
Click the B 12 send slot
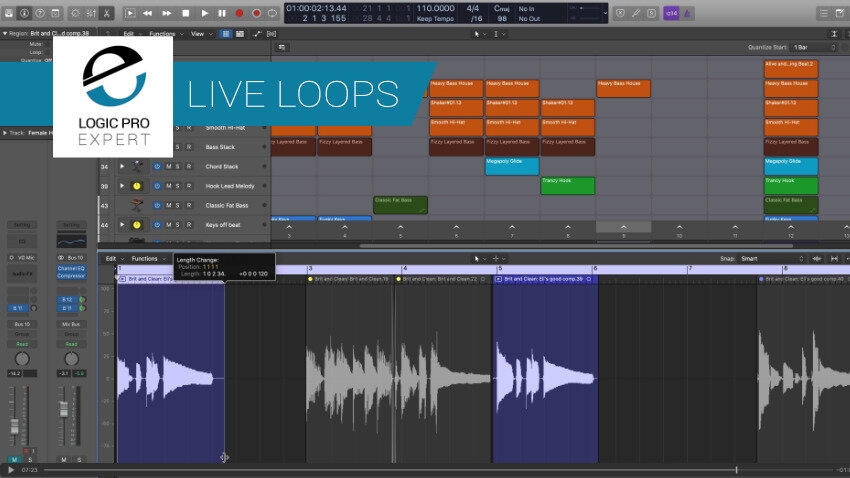(67, 299)
